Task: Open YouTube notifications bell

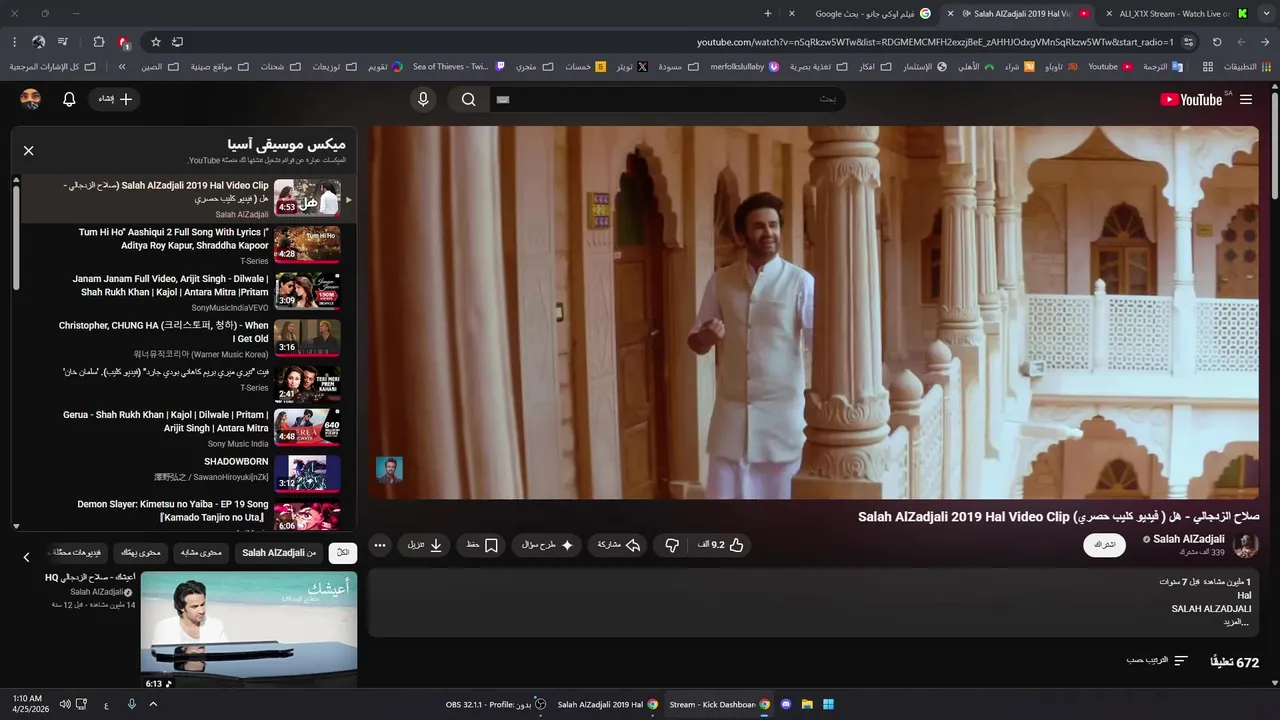Action: (x=69, y=99)
